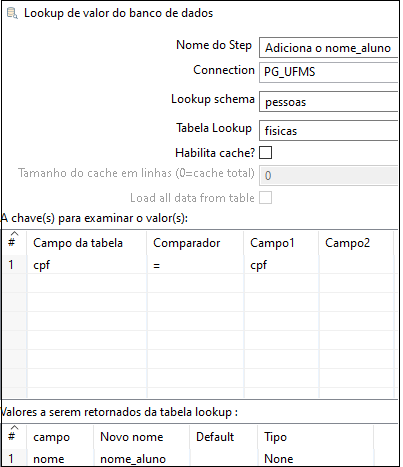Open the Connection PG_UFMS combo box
The image size is (403, 467).
pyautogui.click(x=328, y=72)
